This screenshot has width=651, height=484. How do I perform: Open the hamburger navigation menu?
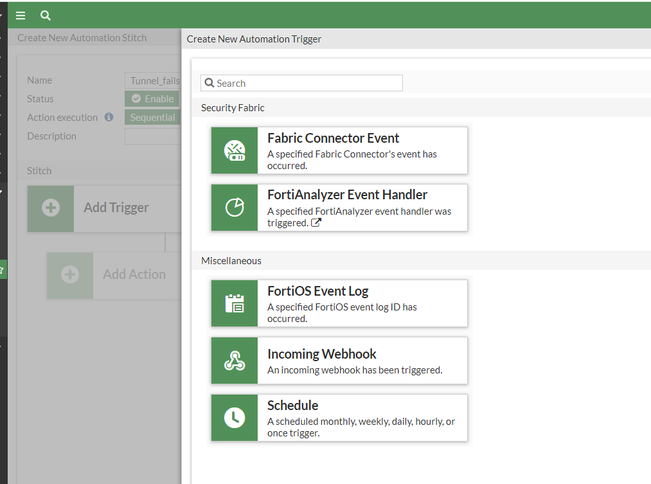click(x=21, y=15)
